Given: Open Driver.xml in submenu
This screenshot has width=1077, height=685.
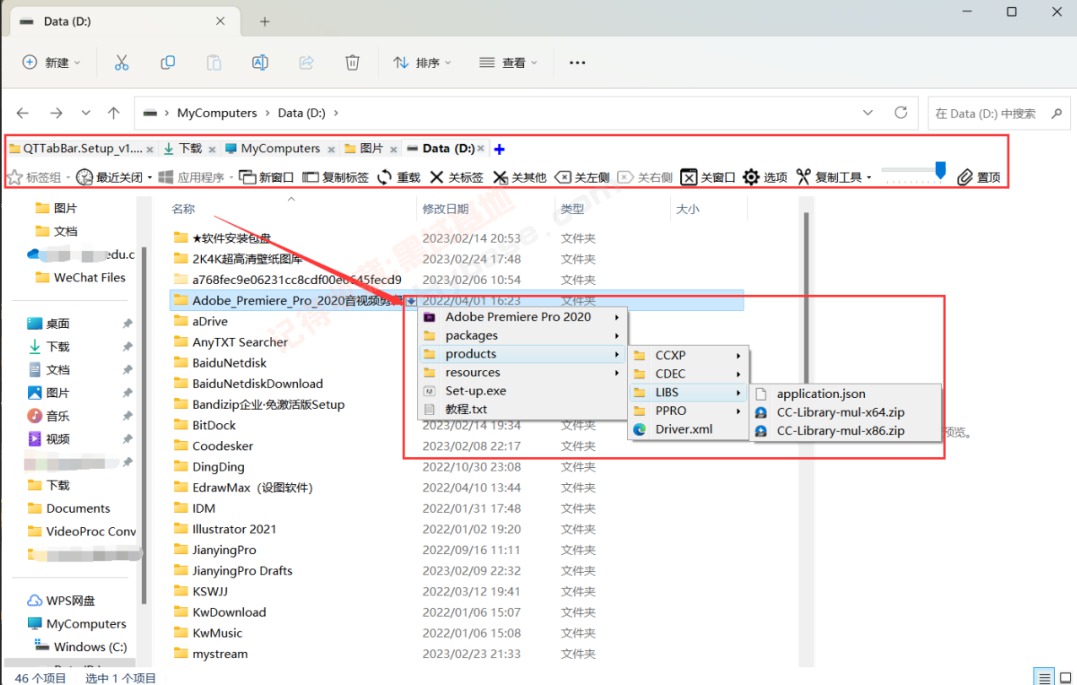Looking at the screenshot, I should (x=688, y=429).
